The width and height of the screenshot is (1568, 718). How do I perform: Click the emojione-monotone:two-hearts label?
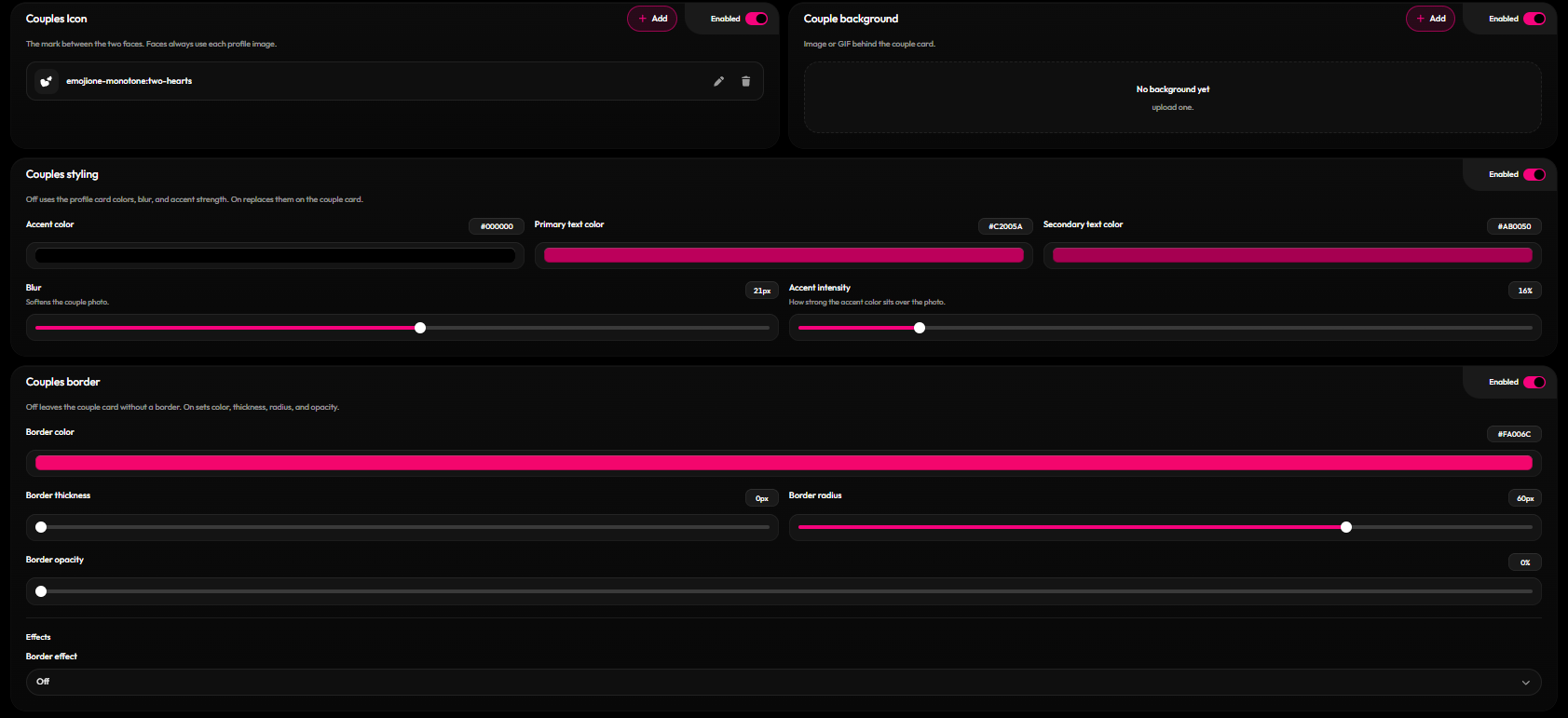point(129,81)
